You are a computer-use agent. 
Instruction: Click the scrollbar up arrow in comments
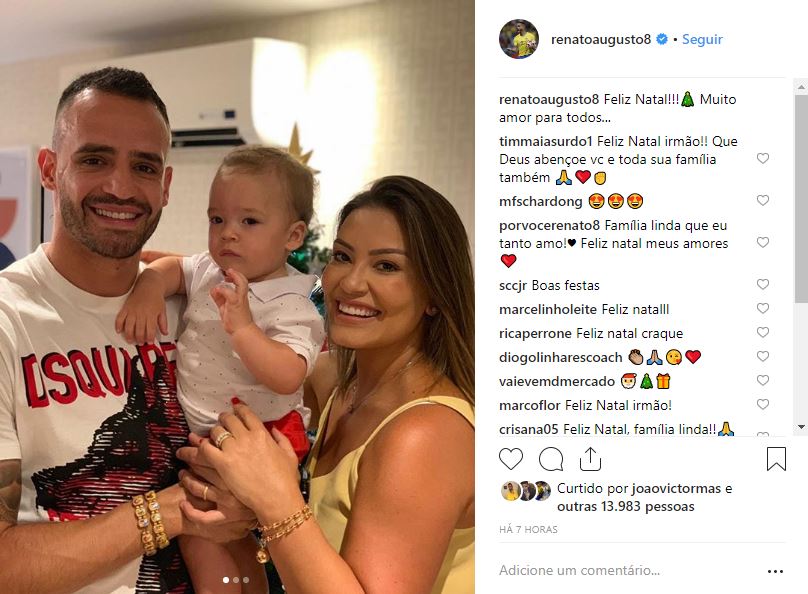point(801,88)
